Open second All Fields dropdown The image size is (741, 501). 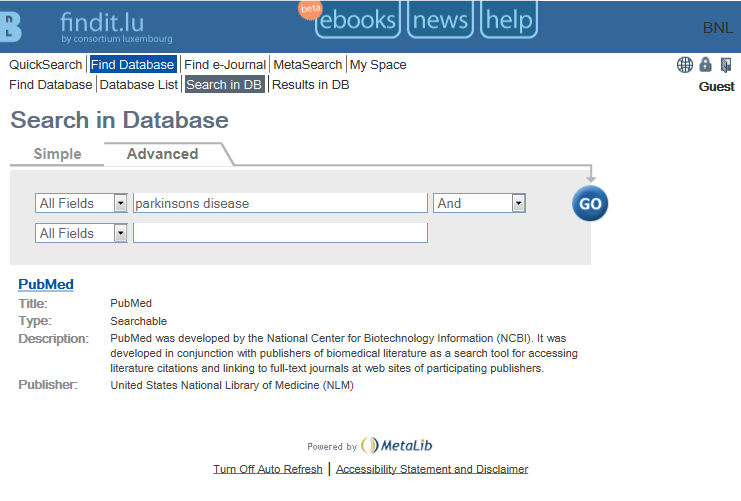coord(81,233)
